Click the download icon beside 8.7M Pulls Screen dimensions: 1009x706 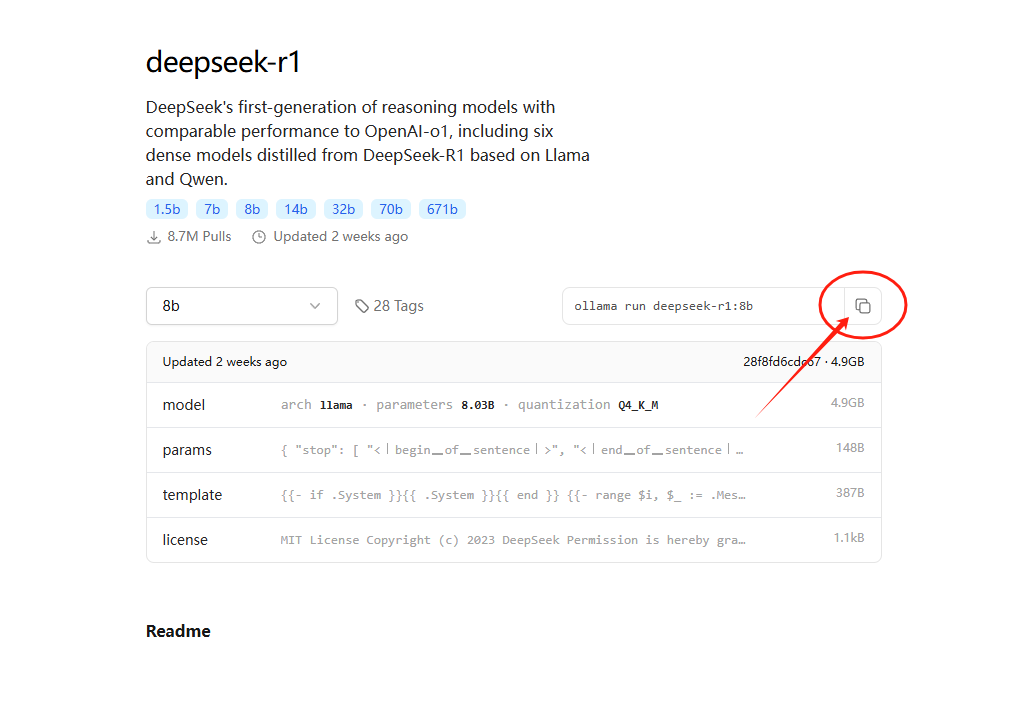click(154, 237)
